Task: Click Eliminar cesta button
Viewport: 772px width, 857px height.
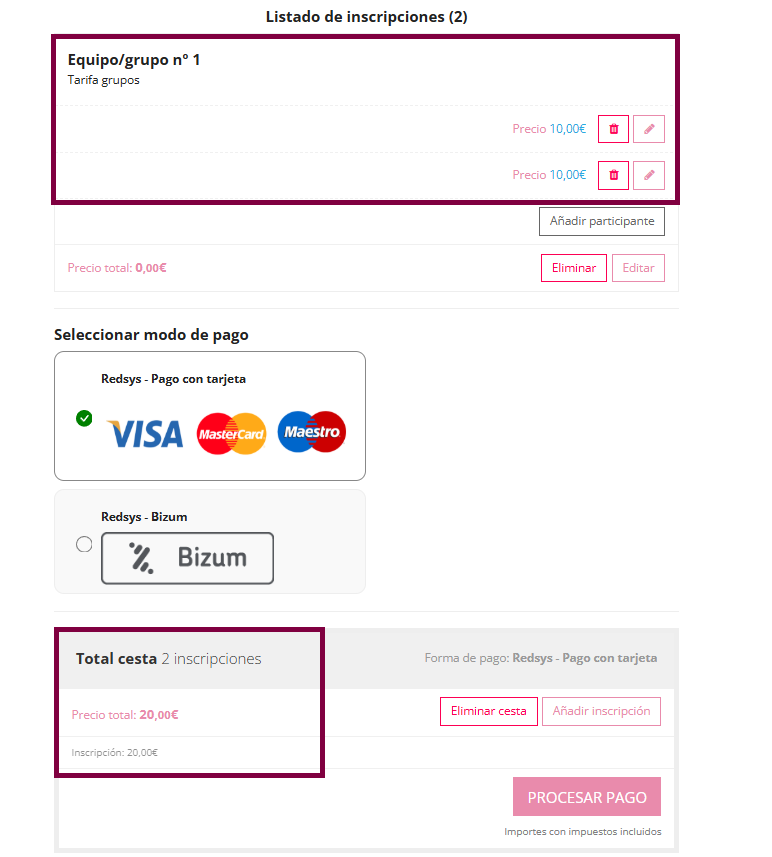Action: pos(488,711)
